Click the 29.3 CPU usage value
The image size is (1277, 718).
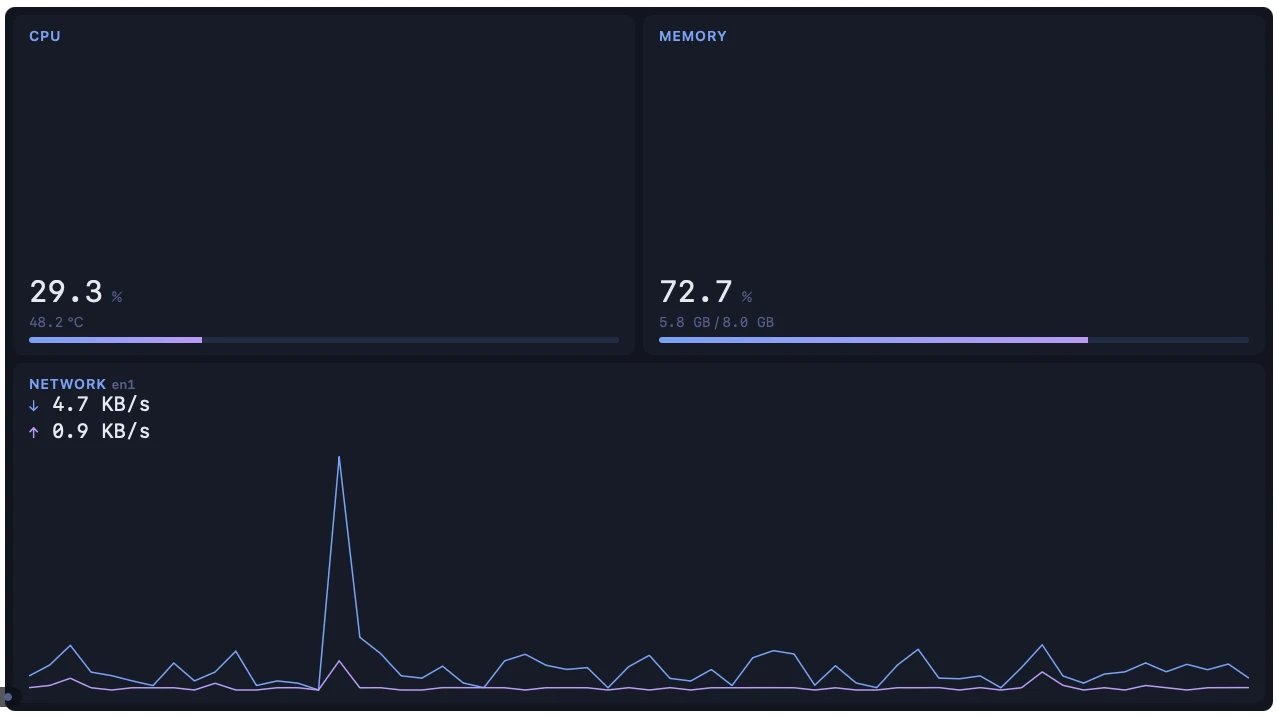[x=66, y=292]
